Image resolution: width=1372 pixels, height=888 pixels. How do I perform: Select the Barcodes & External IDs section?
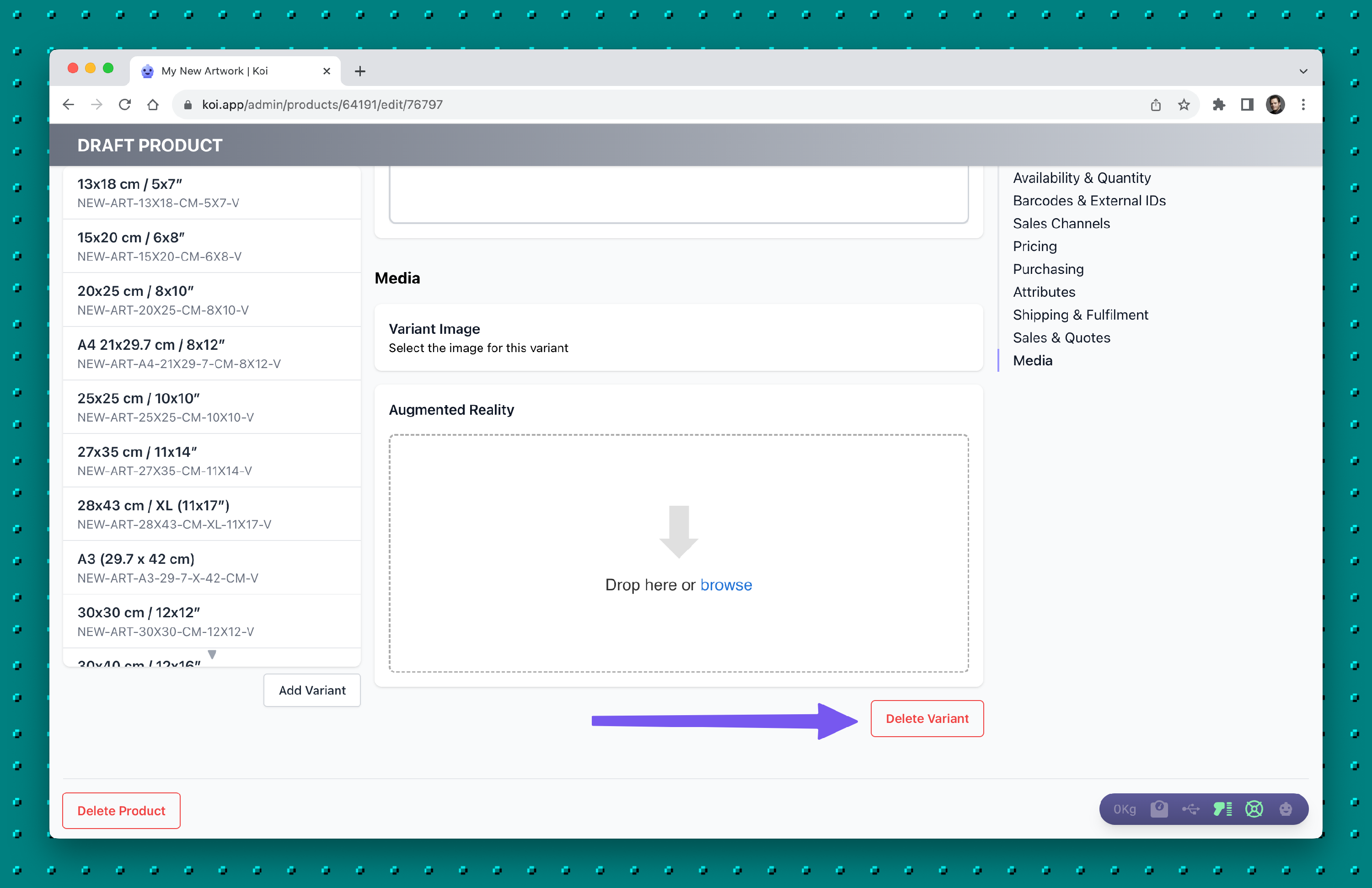click(x=1089, y=201)
